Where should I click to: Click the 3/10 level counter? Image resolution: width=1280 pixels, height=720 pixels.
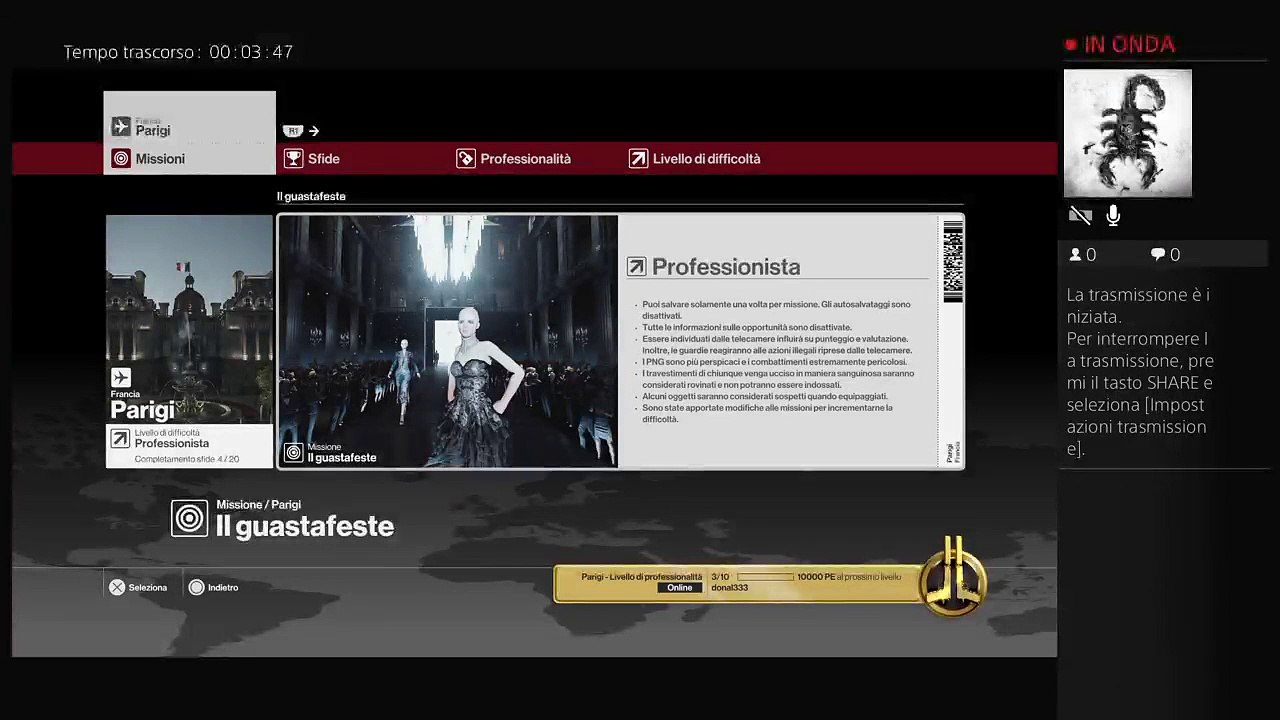[x=720, y=577]
